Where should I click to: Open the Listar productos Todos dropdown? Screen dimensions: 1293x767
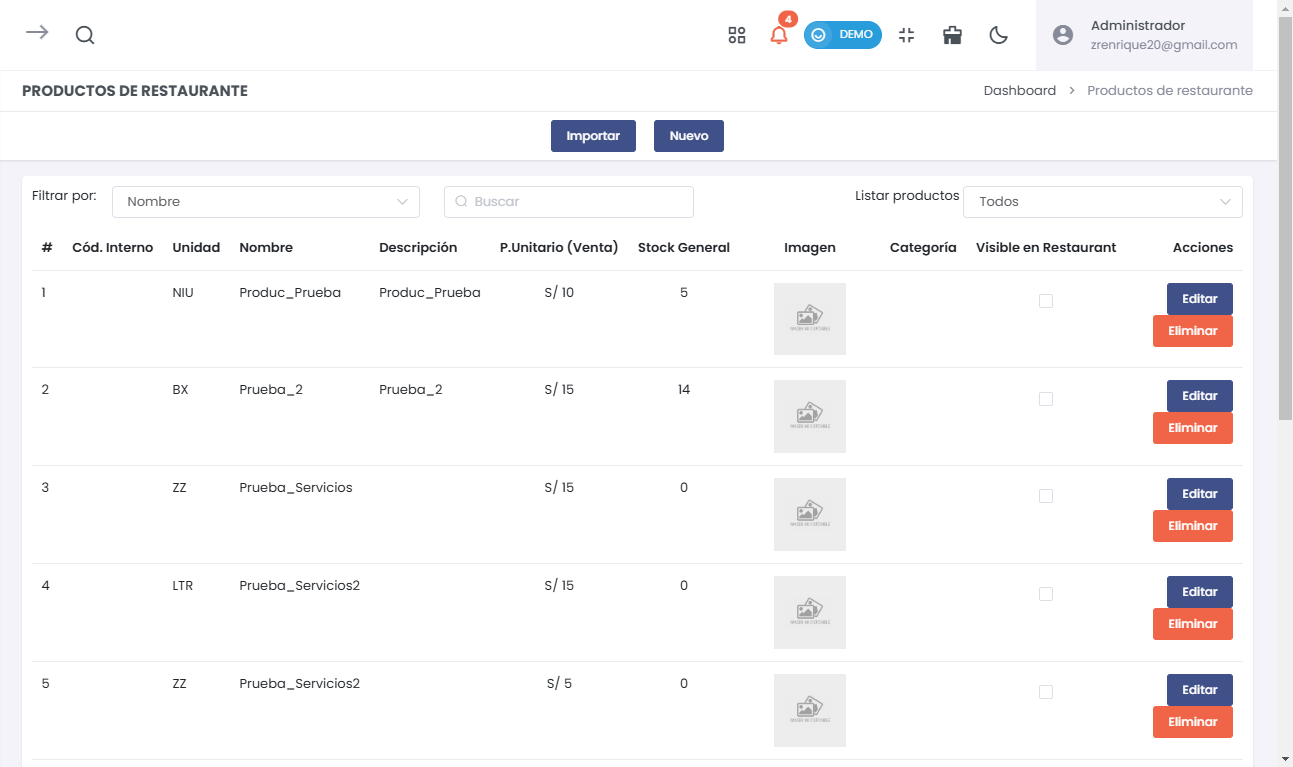click(1102, 202)
